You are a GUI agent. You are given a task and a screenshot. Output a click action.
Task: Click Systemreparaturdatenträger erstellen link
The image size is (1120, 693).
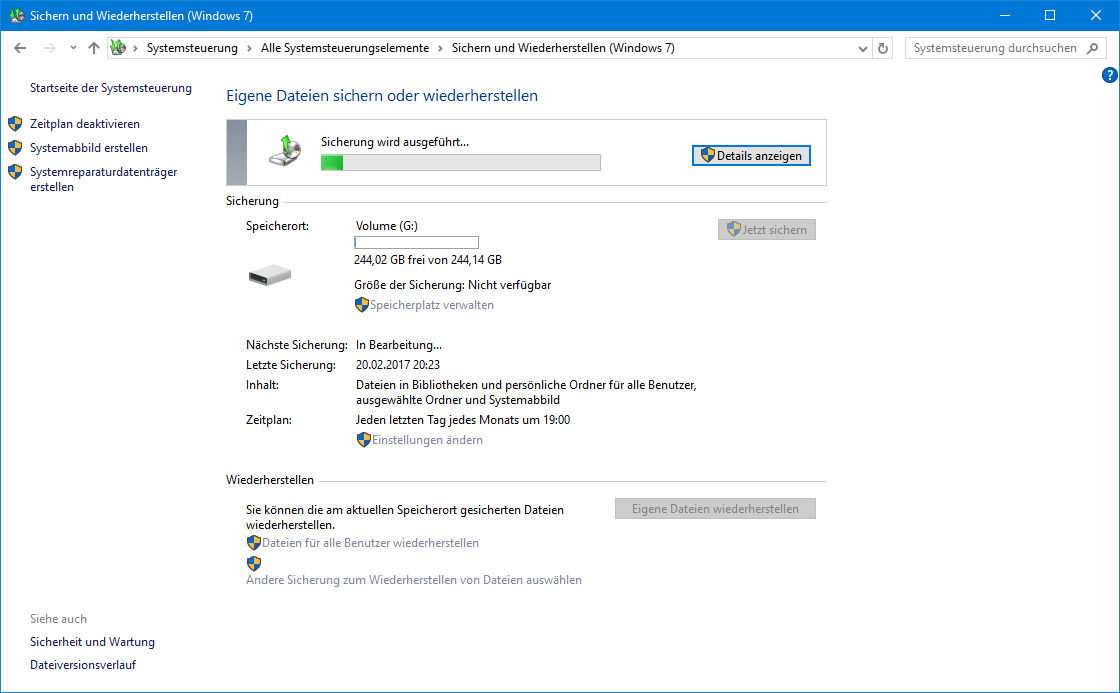[104, 179]
